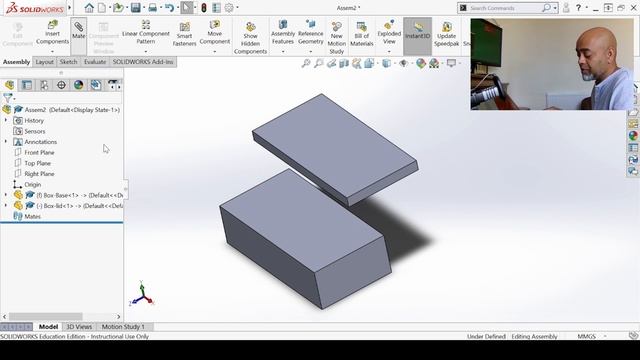
Task: Open the Help question mark menu
Action: point(578,8)
